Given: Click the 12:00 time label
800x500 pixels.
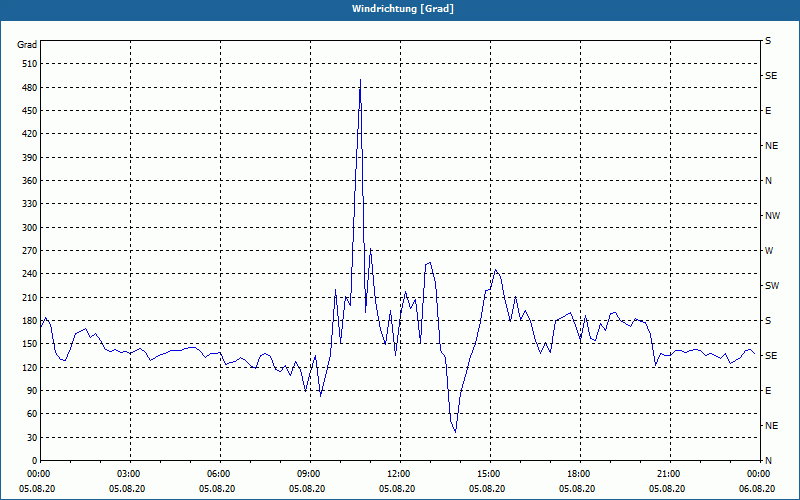Looking at the screenshot, I should pyautogui.click(x=400, y=474).
